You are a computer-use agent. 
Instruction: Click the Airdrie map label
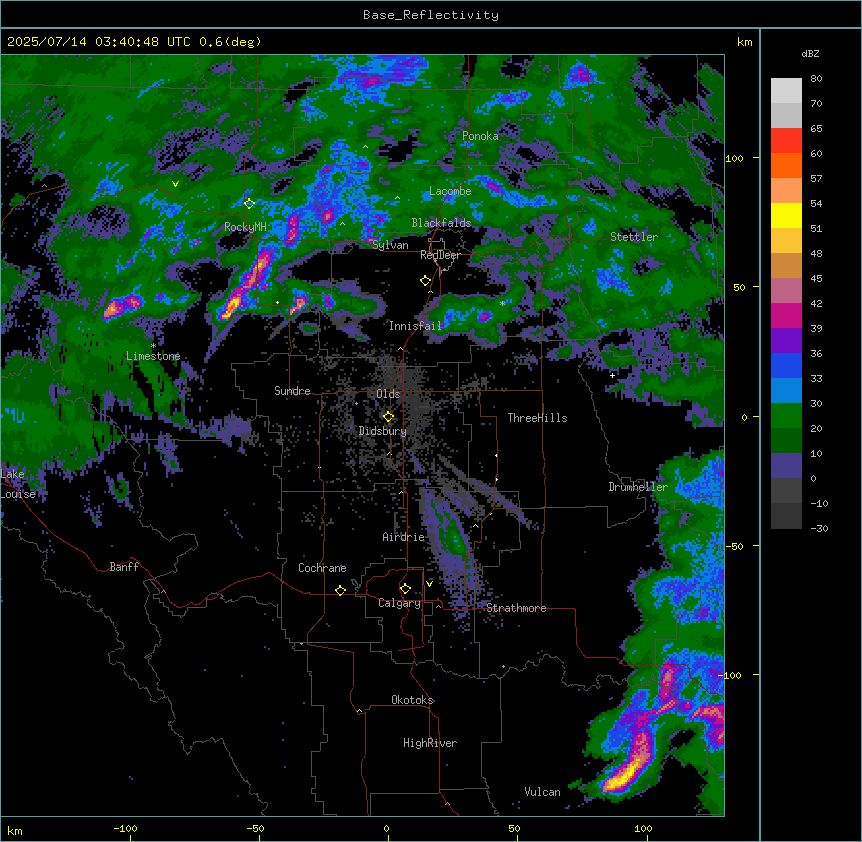click(x=404, y=537)
